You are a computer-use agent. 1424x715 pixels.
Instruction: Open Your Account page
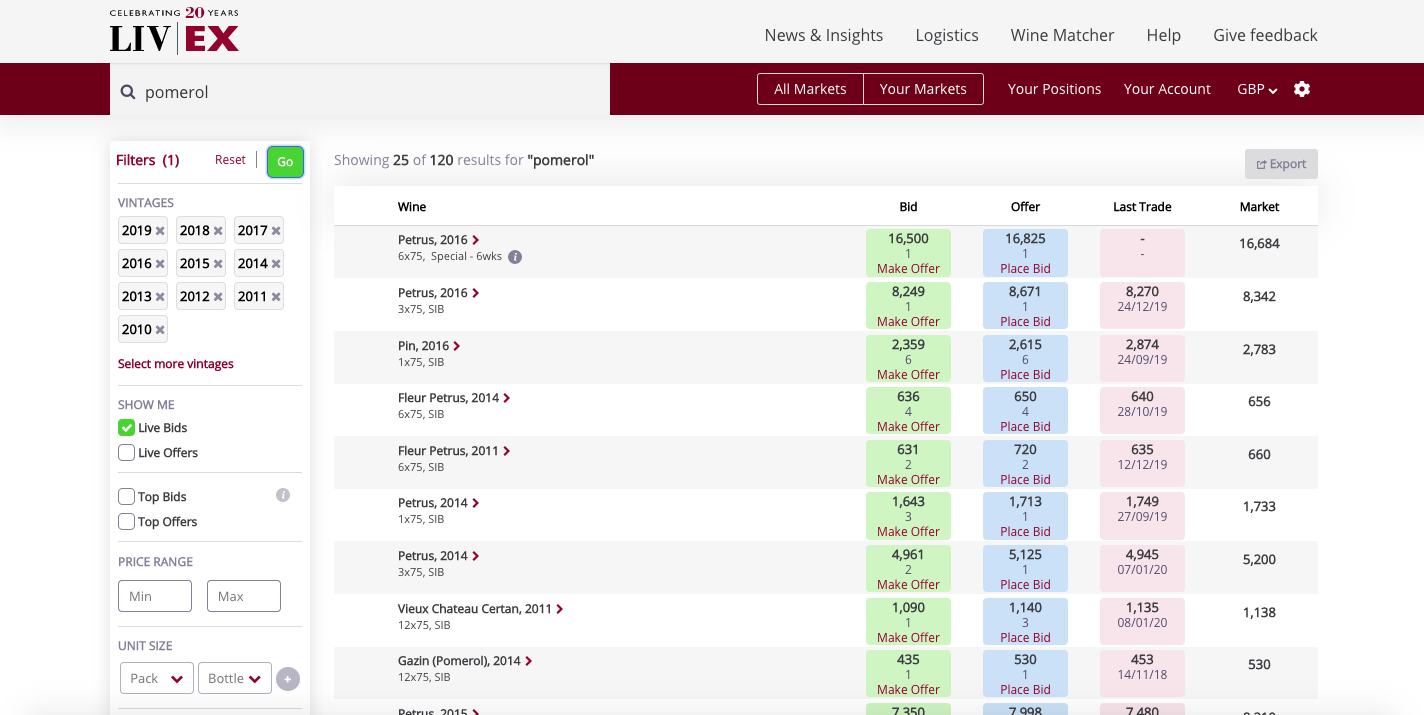(x=1167, y=89)
